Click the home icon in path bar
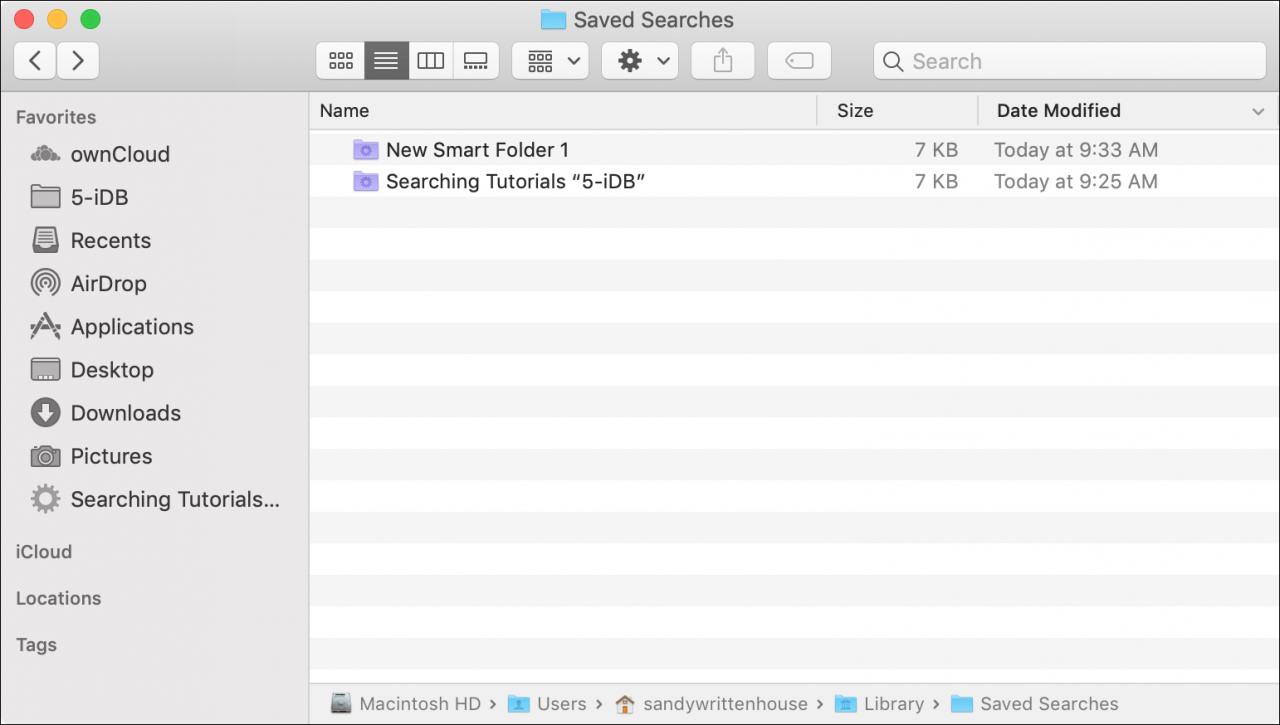Viewport: 1280px width, 725px height. (625, 704)
